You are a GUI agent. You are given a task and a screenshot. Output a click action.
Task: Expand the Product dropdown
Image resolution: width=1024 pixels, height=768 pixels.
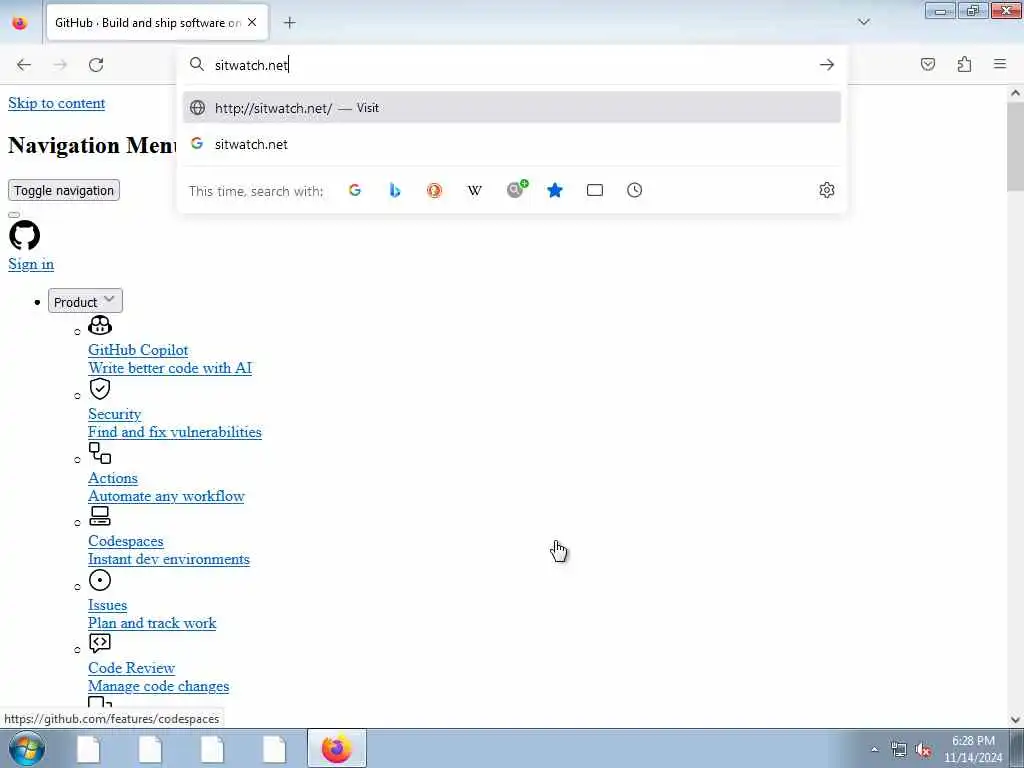click(x=85, y=301)
